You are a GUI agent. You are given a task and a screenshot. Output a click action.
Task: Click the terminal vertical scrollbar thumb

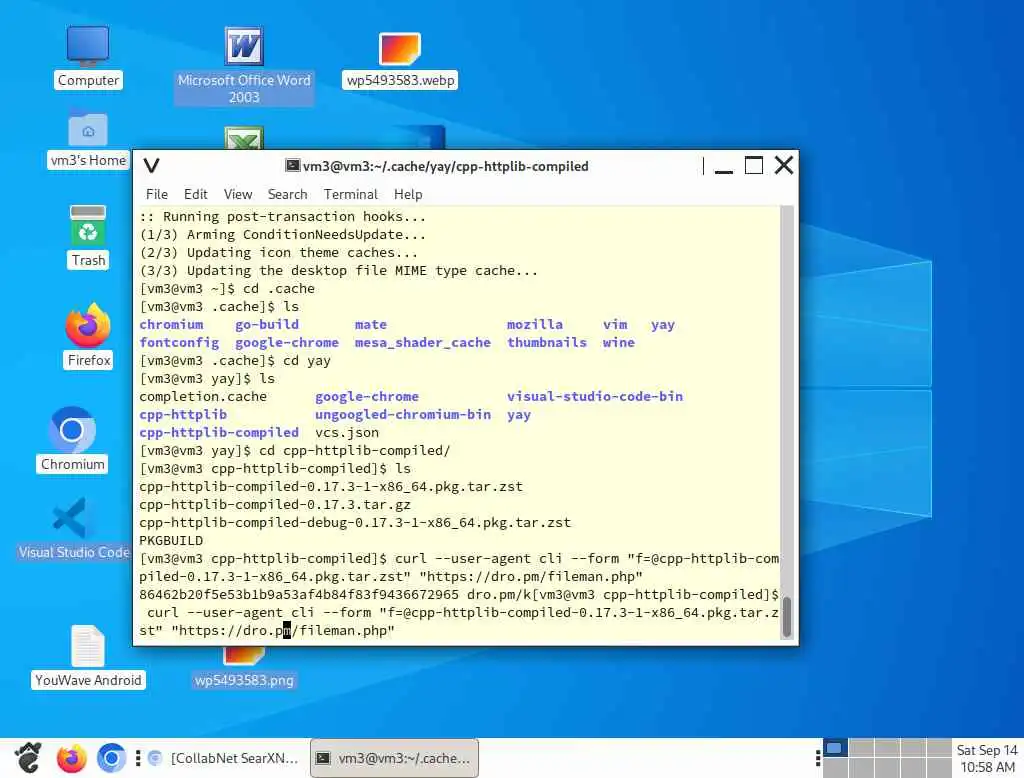click(787, 617)
